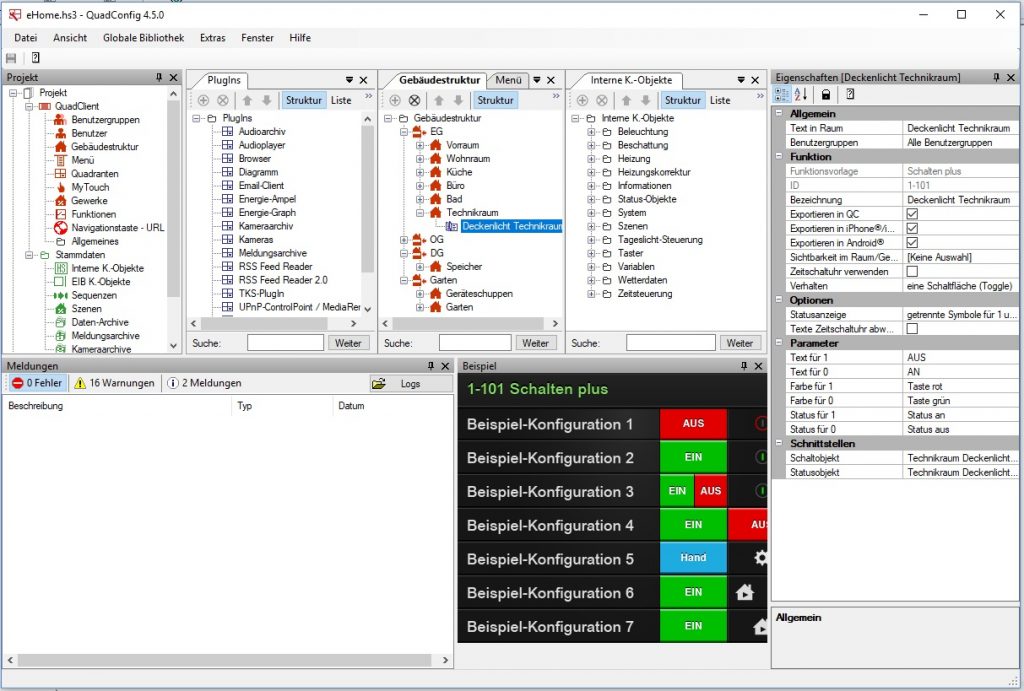
Task: Enable Zeitschaltuhr verwenden checkbox
Action: coord(912,271)
